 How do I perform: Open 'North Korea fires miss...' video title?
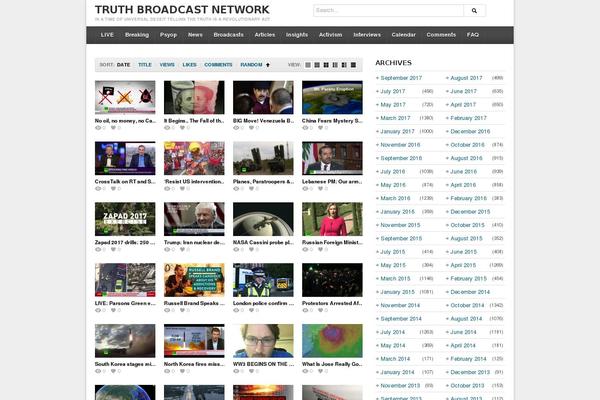[x=194, y=364]
